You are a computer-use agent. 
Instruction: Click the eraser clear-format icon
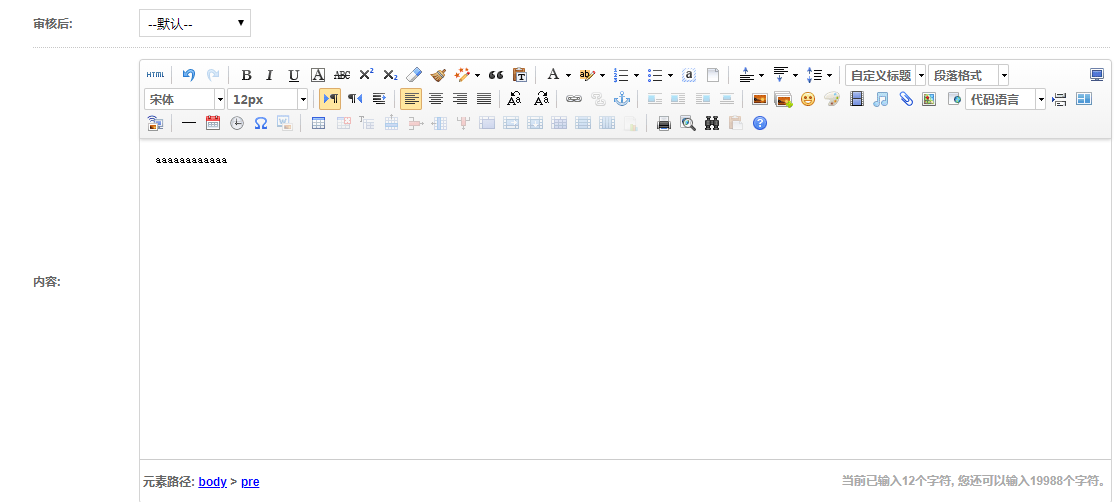pos(414,75)
